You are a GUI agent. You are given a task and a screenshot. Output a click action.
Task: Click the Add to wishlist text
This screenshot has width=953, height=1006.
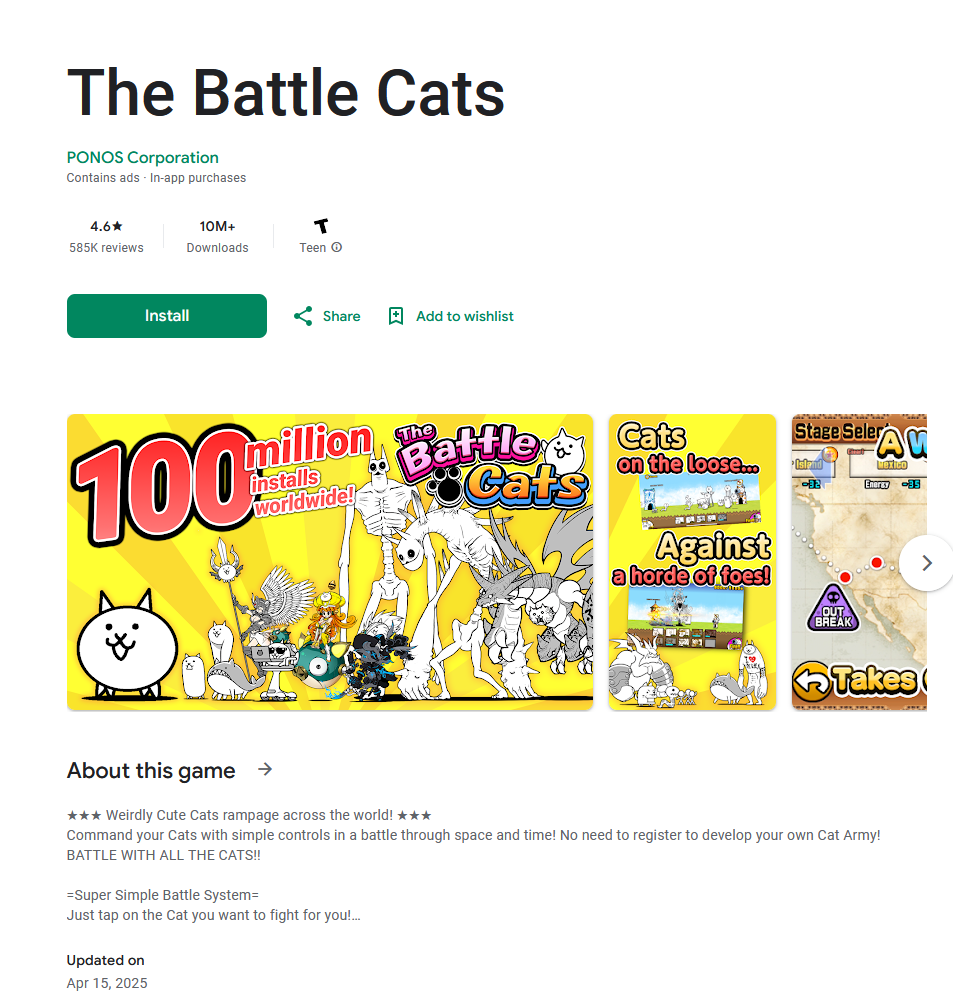click(x=465, y=316)
